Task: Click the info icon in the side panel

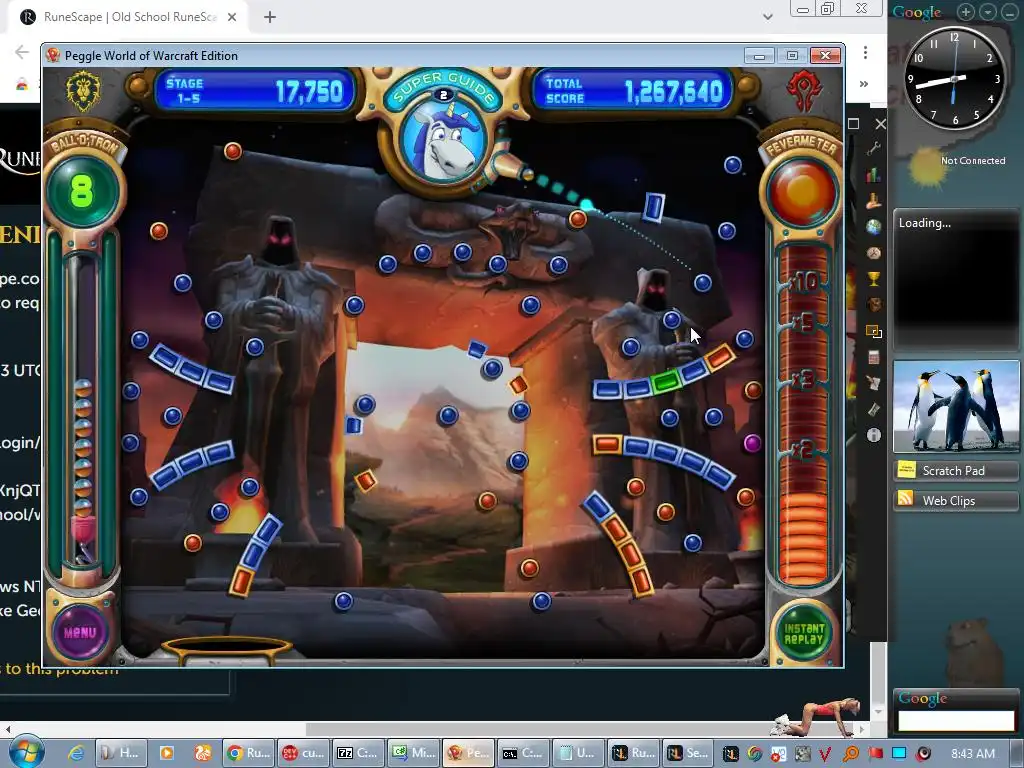Action: (x=874, y=435)
